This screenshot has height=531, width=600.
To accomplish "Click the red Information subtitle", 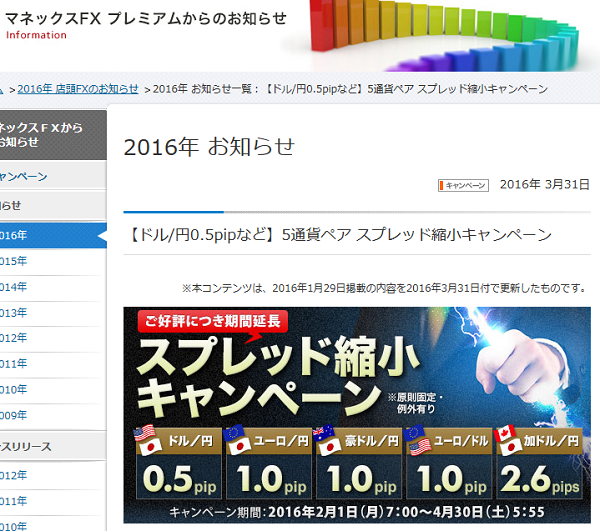I will 36,35.
